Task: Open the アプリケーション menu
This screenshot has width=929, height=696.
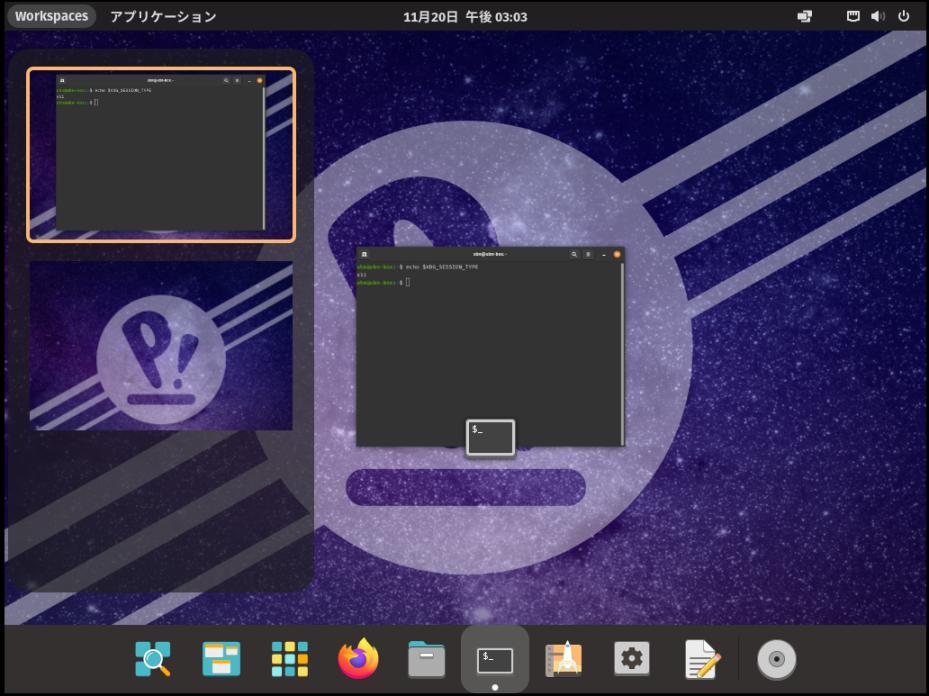Action: pyautogui.click(x=164, y=17)
